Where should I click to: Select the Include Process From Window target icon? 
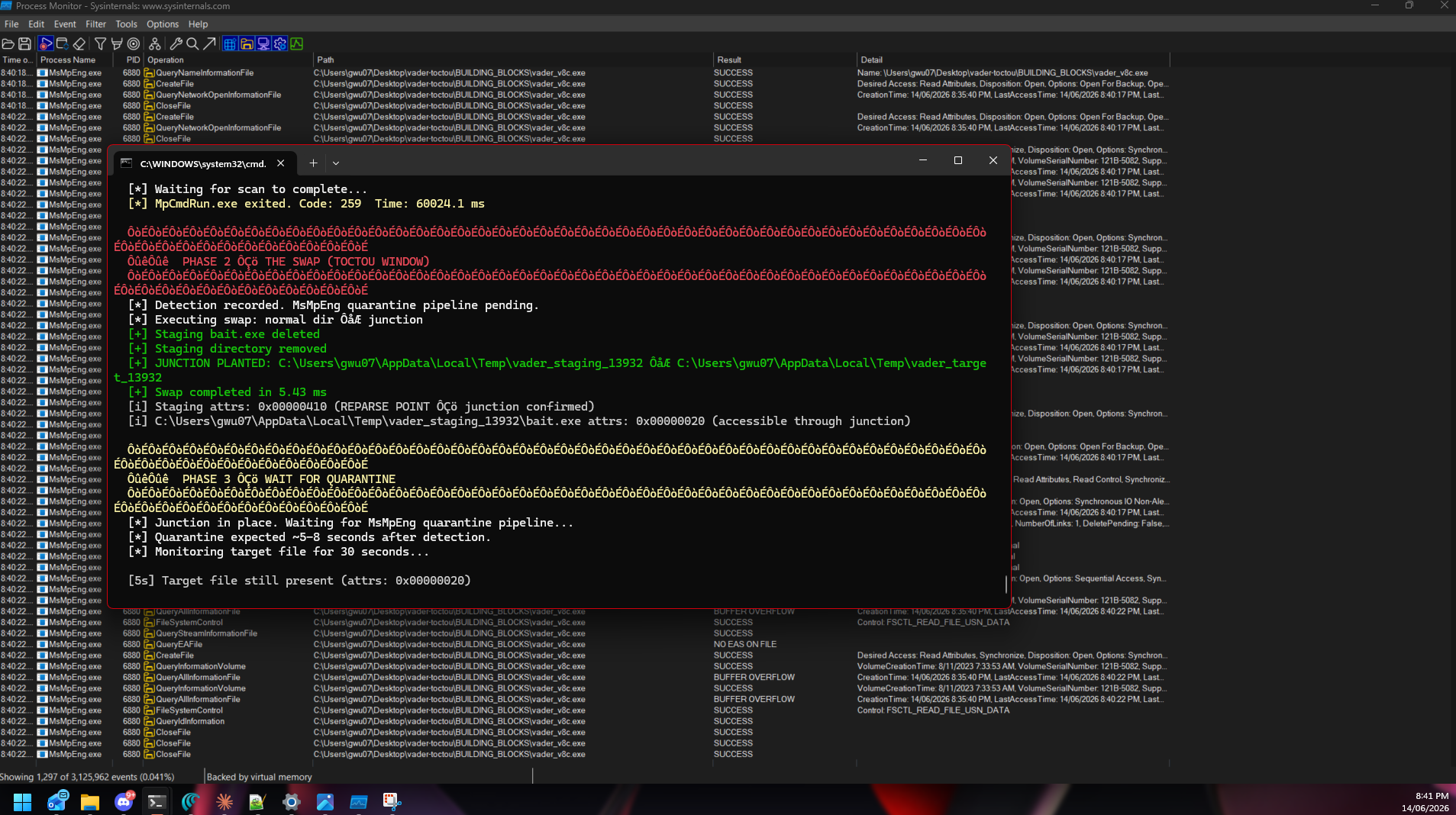(134, 44)
